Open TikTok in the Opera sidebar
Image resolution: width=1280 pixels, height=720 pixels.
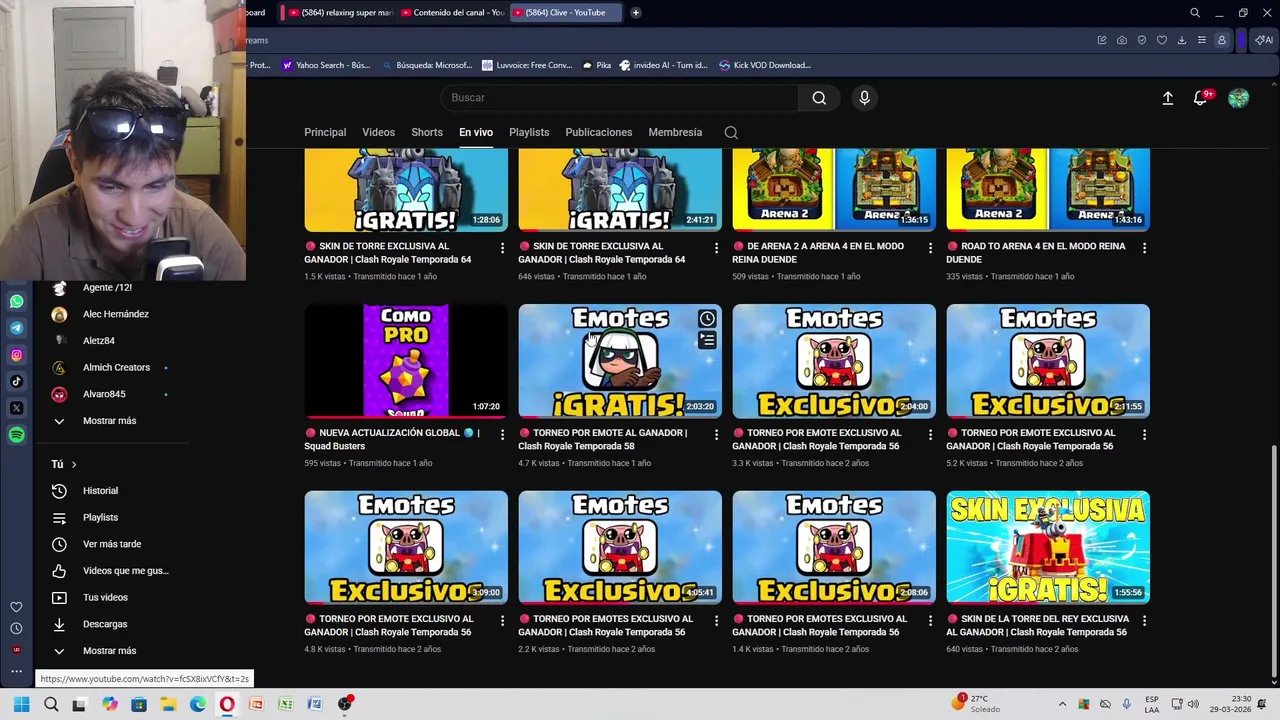click(x=16, y=381)
